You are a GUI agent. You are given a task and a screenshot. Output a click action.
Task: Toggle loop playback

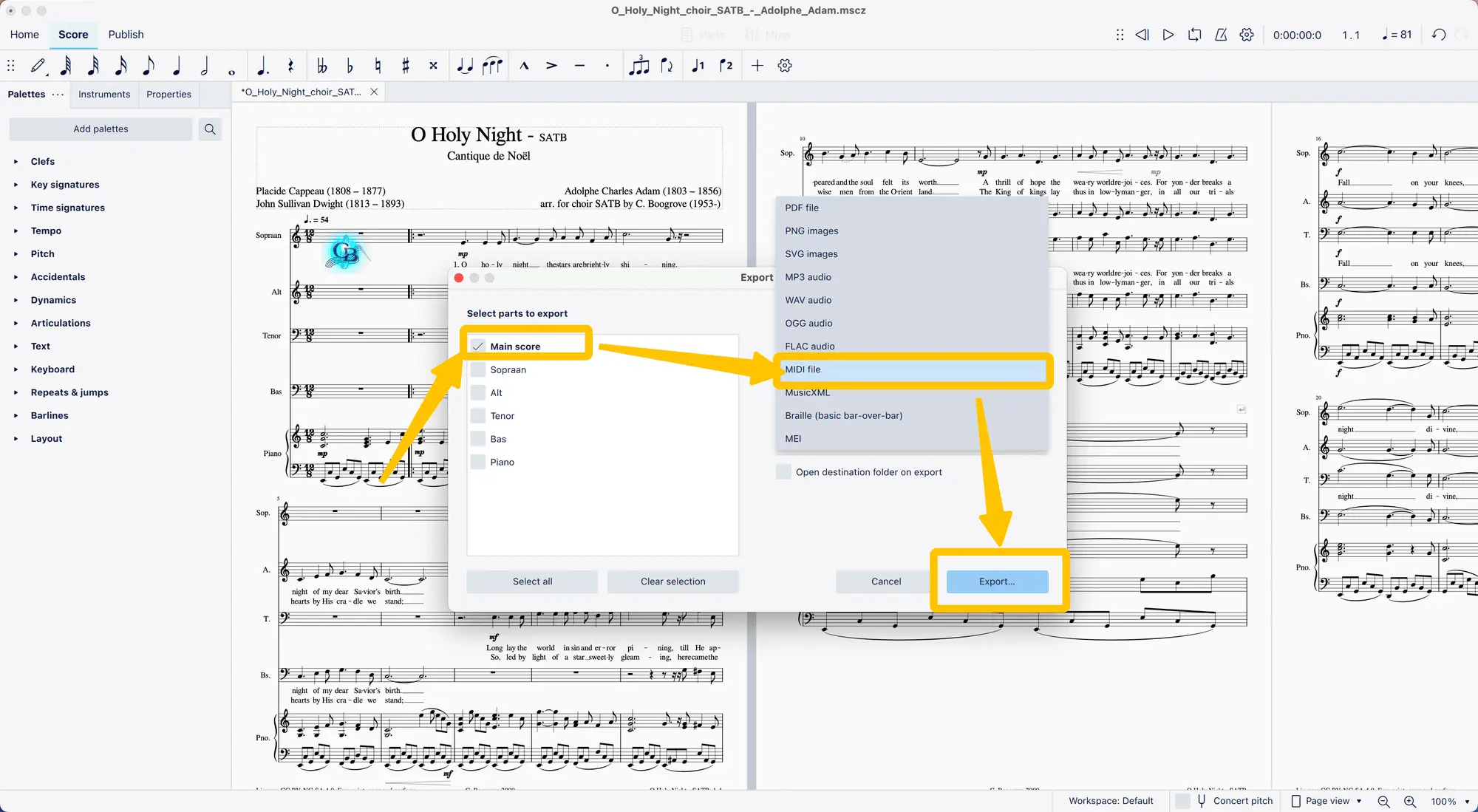[x=1194, y=35]
